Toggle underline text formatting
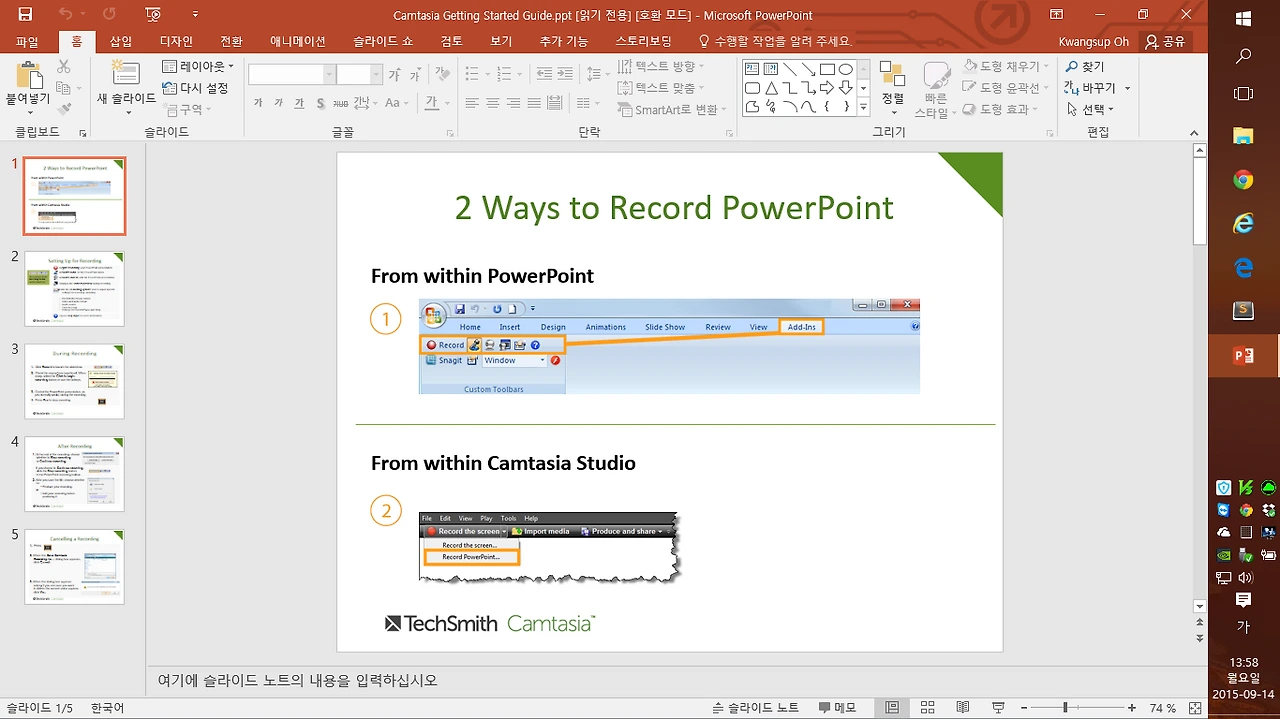This screenshot has height=719, width=1280. [299, 103]
